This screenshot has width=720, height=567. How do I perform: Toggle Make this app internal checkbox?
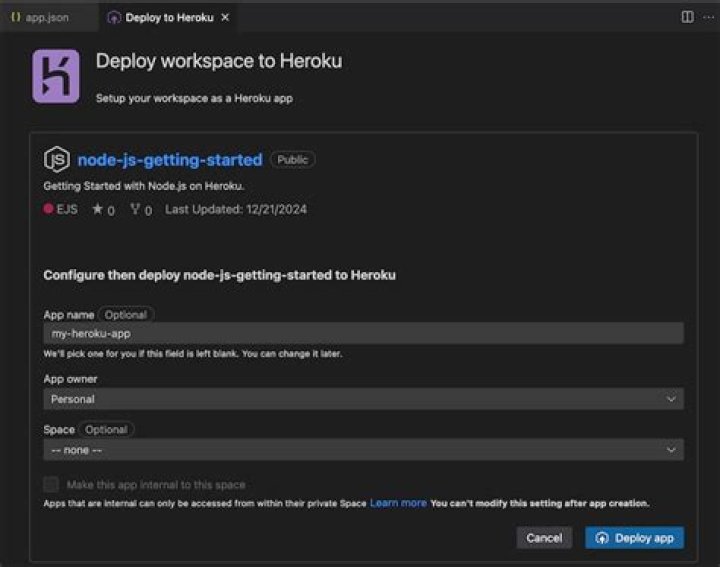point(51,485)
